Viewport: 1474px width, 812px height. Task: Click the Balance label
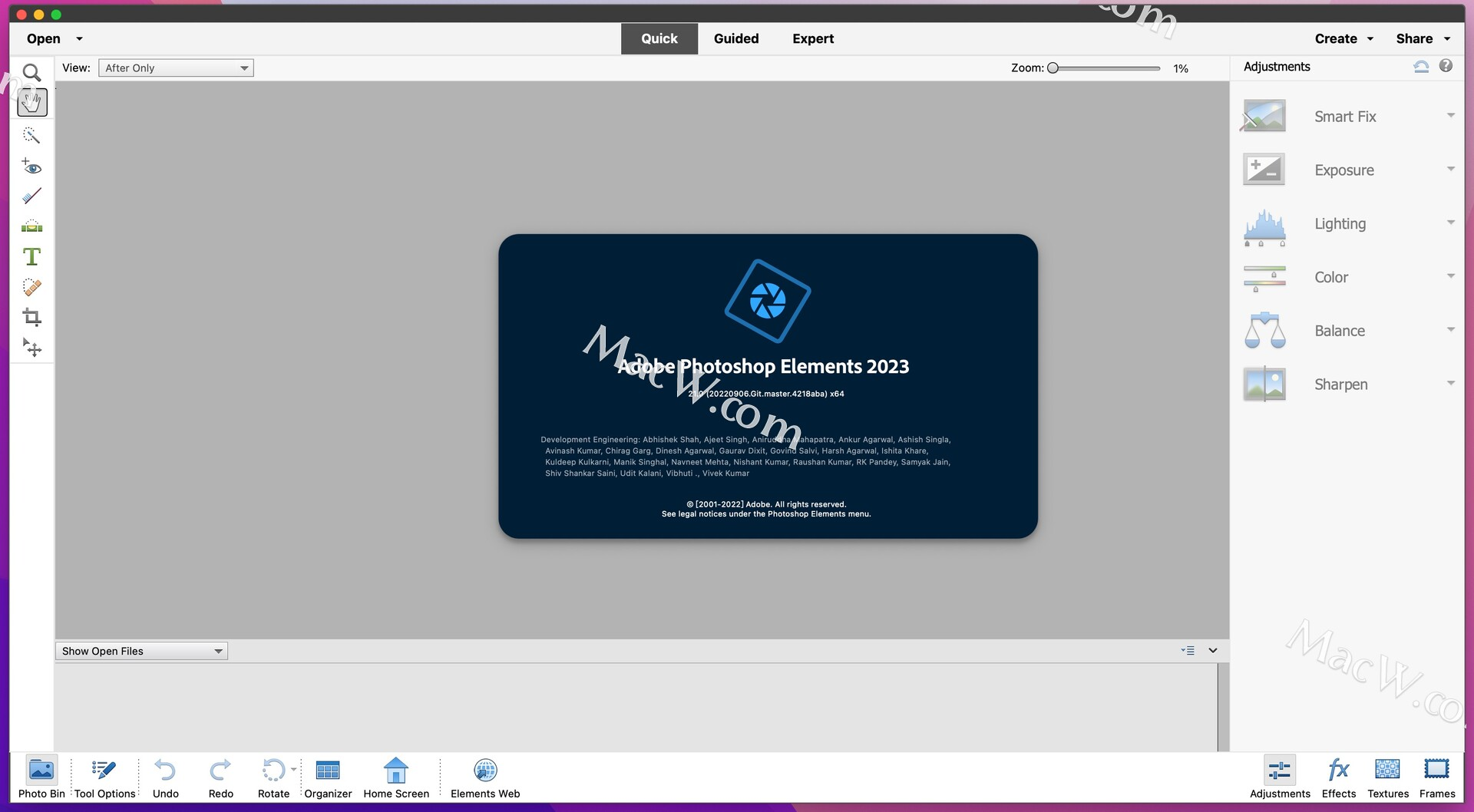1340,331
